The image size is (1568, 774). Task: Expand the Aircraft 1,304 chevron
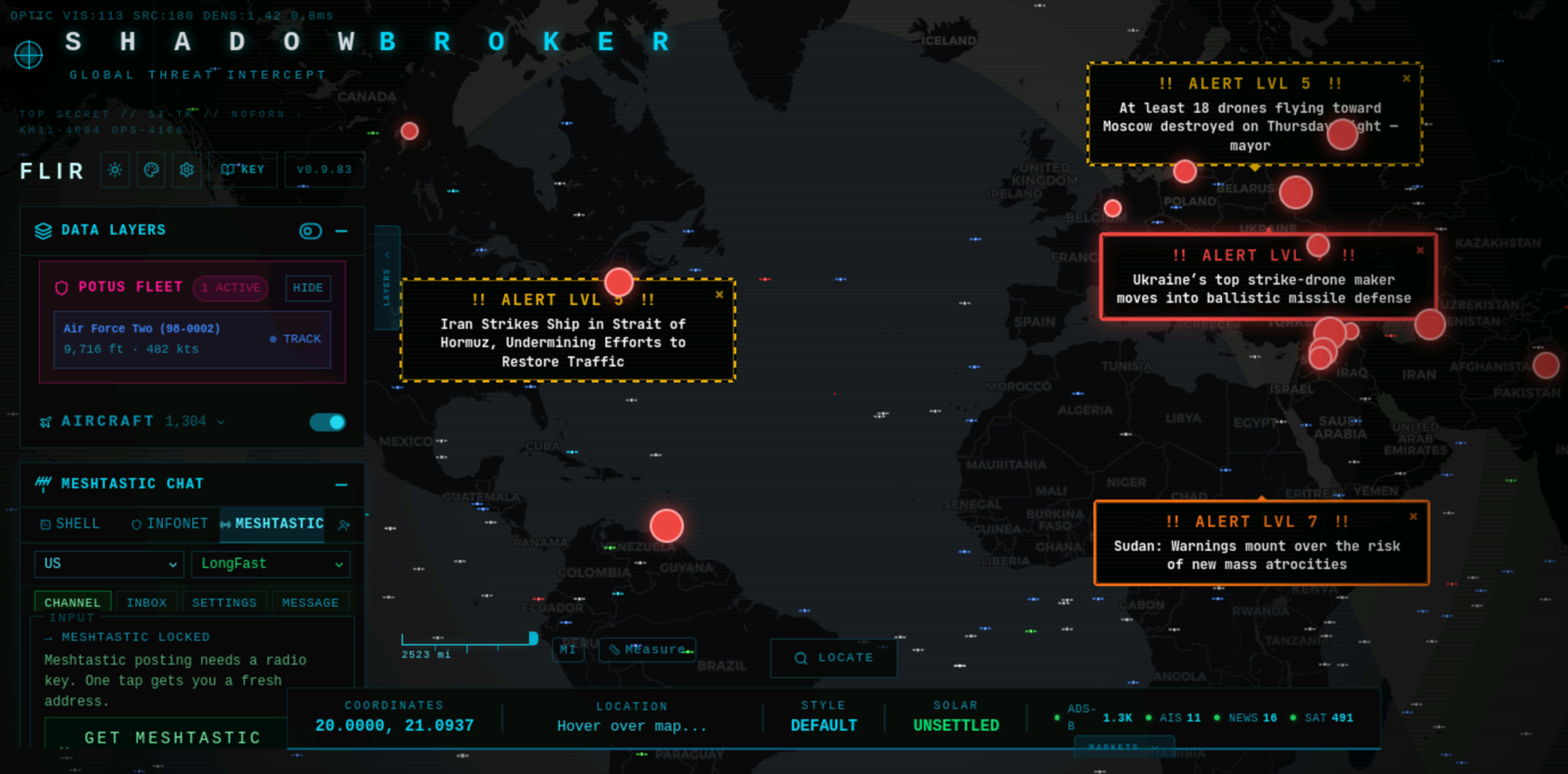pyautogui.click(x=221, y=422)
